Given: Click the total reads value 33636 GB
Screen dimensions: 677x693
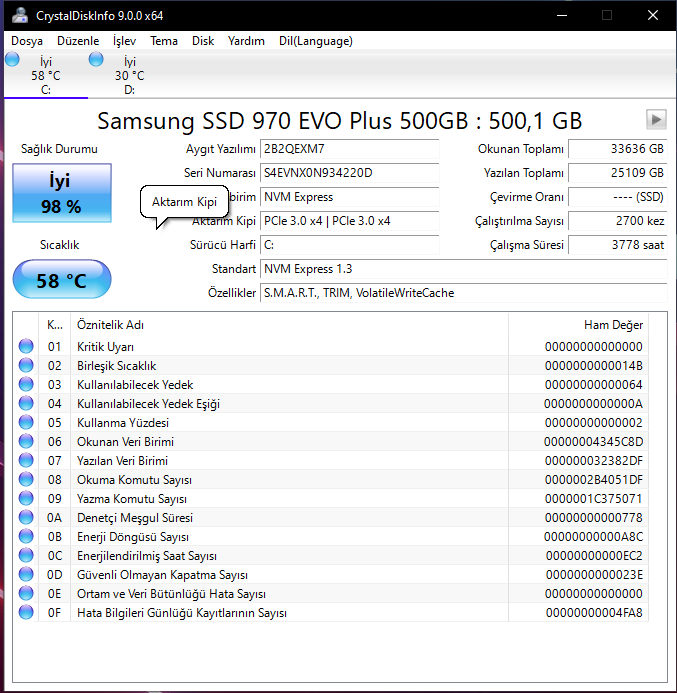Looking at the screenshot, I should click(617, 149).
